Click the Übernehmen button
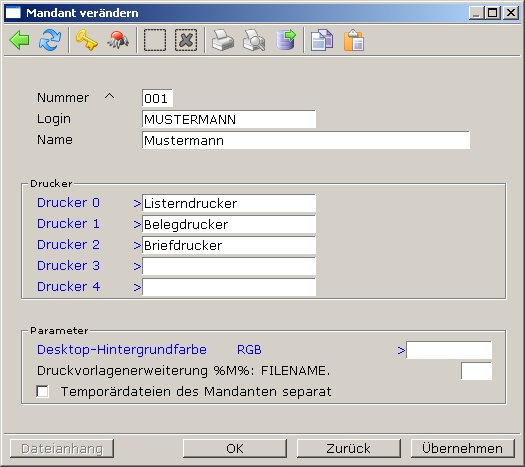The image size is (525, 467). point(462,449)
